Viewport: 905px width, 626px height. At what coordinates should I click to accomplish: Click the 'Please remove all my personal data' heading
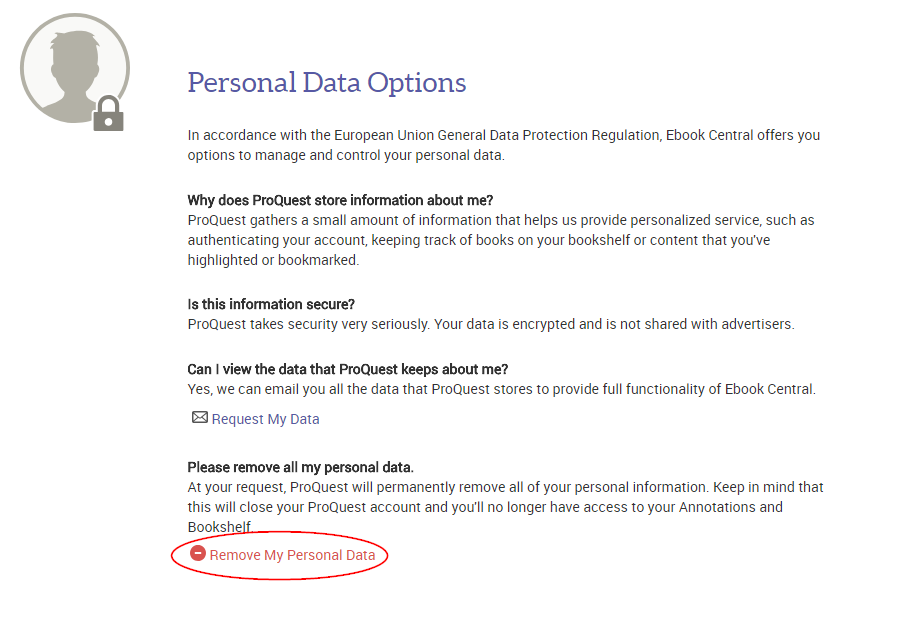[300, 467]
